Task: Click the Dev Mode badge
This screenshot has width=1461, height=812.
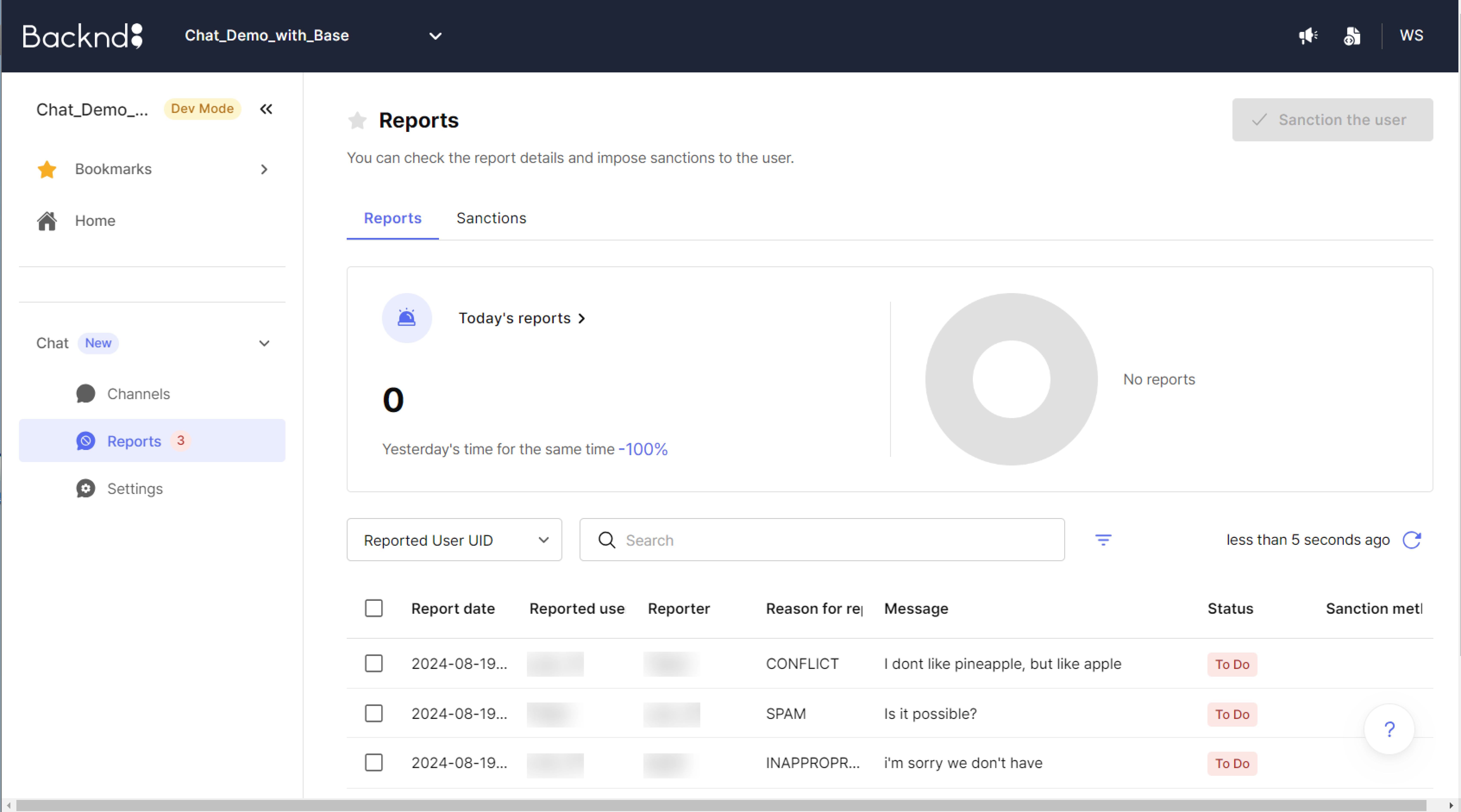Action: [202, 108]
